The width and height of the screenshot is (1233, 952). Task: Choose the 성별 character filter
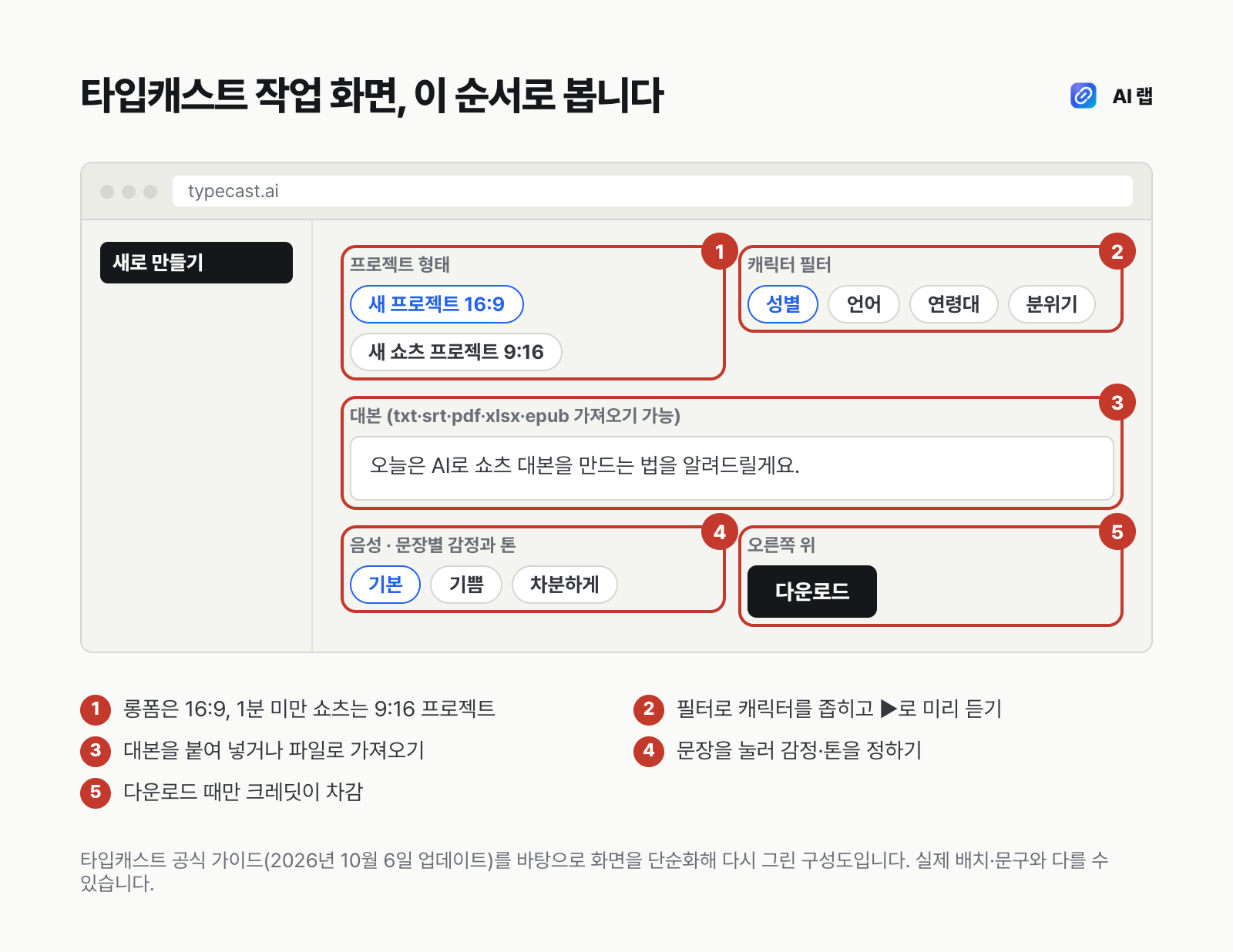(783, 304)
